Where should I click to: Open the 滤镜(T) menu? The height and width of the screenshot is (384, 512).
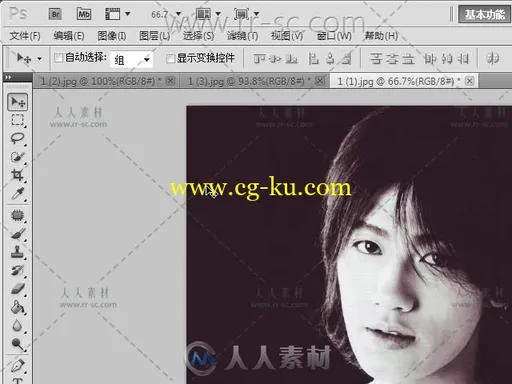(x=242, y=36)
